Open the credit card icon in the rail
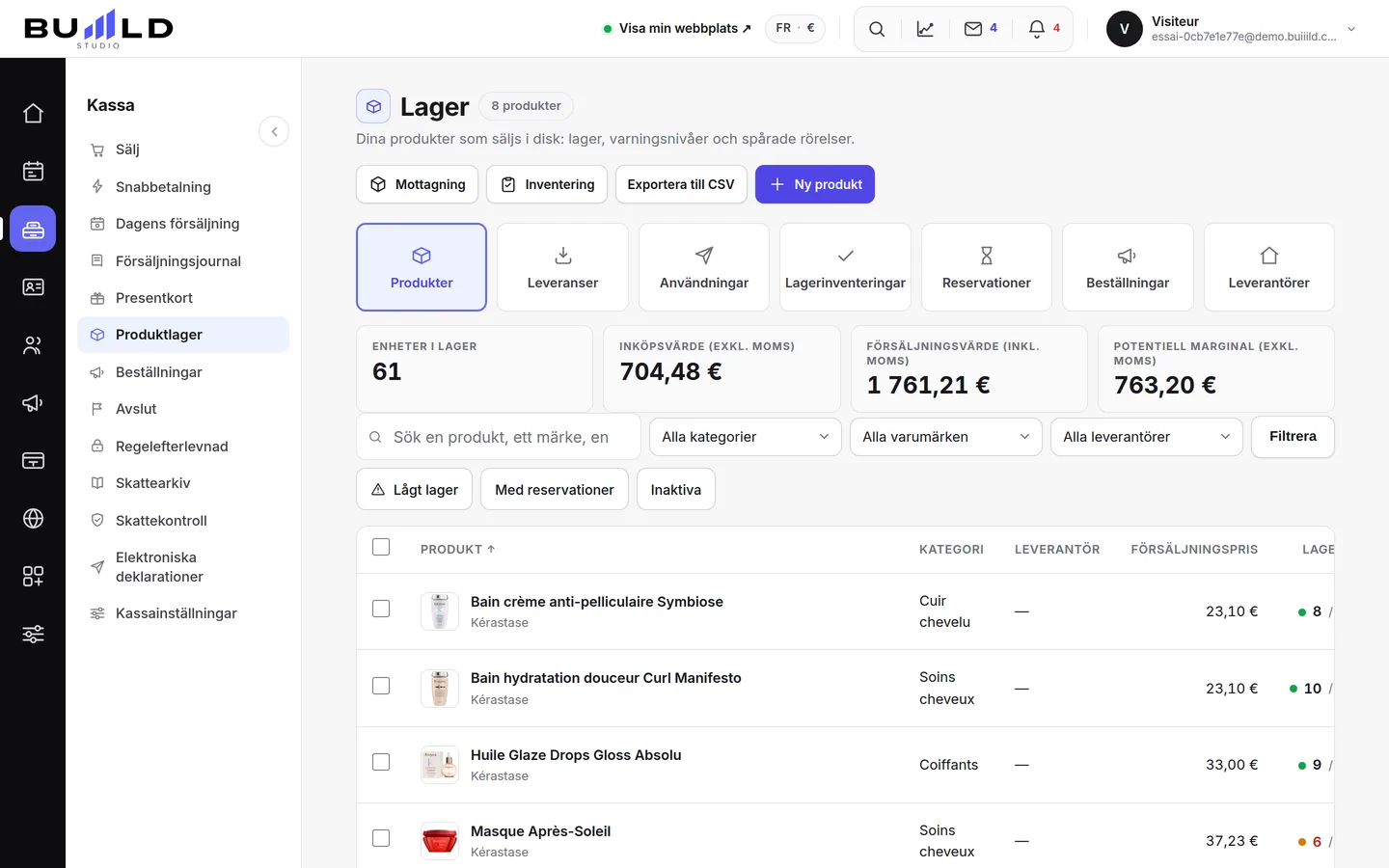This screenshot has width=1389, height=868. click(33, 461)
